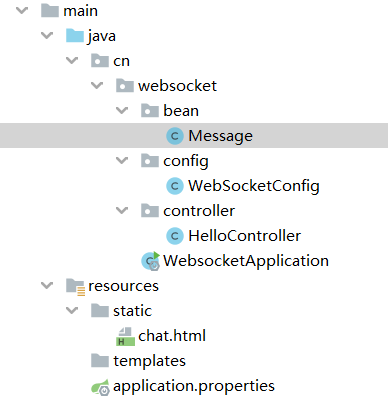The width and height of the screenshot is (388, 403).
Task: Select the chat.html file name
Action: 172,336
